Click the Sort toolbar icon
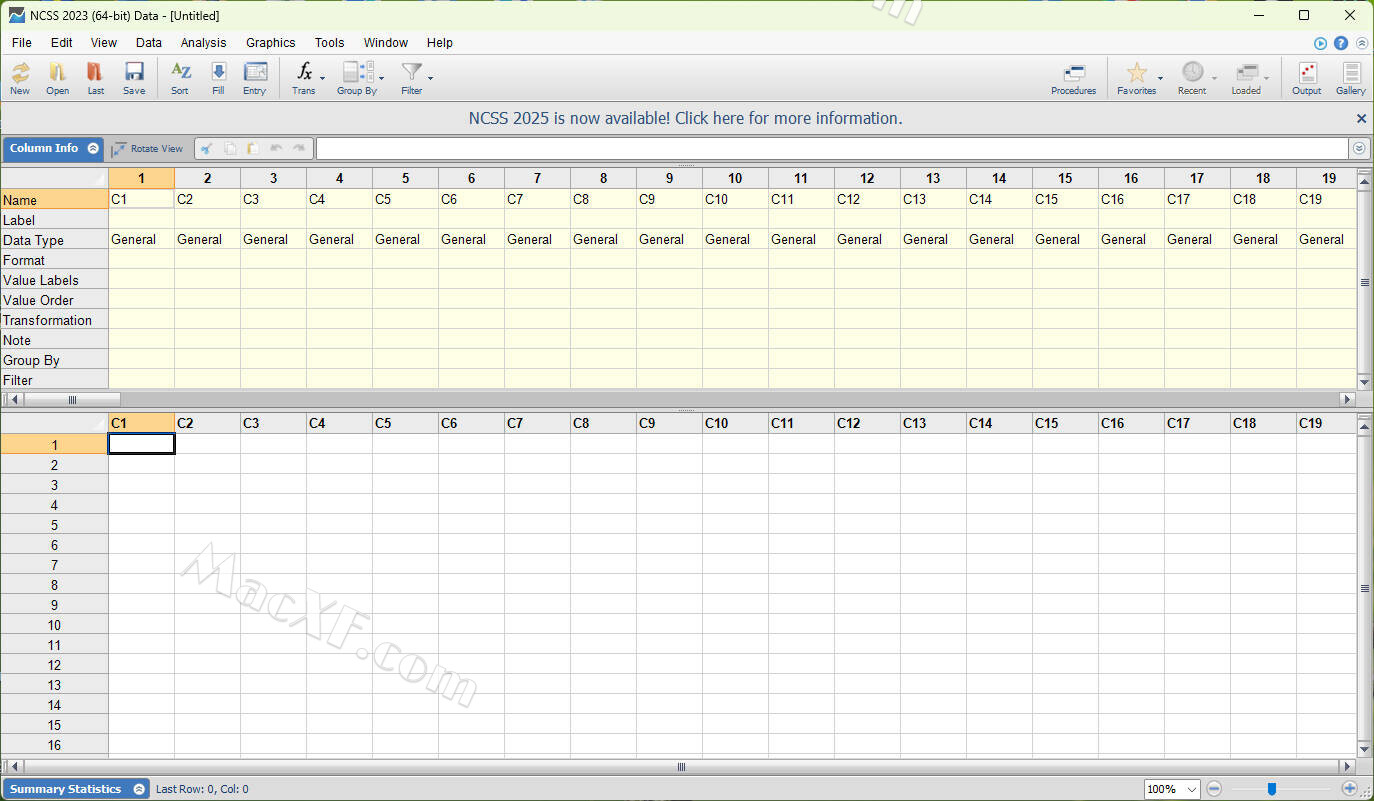The height and width of the screenshot is (801, 1374). pos(180,77)
